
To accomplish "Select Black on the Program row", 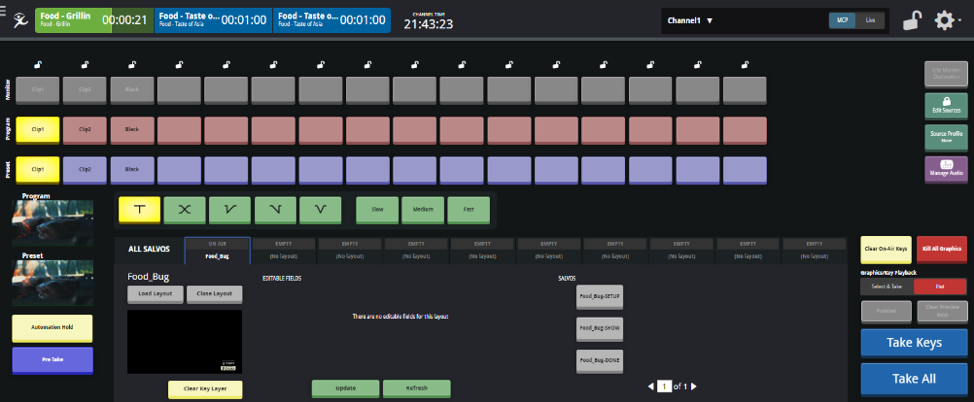I will [x=132, y=130].
